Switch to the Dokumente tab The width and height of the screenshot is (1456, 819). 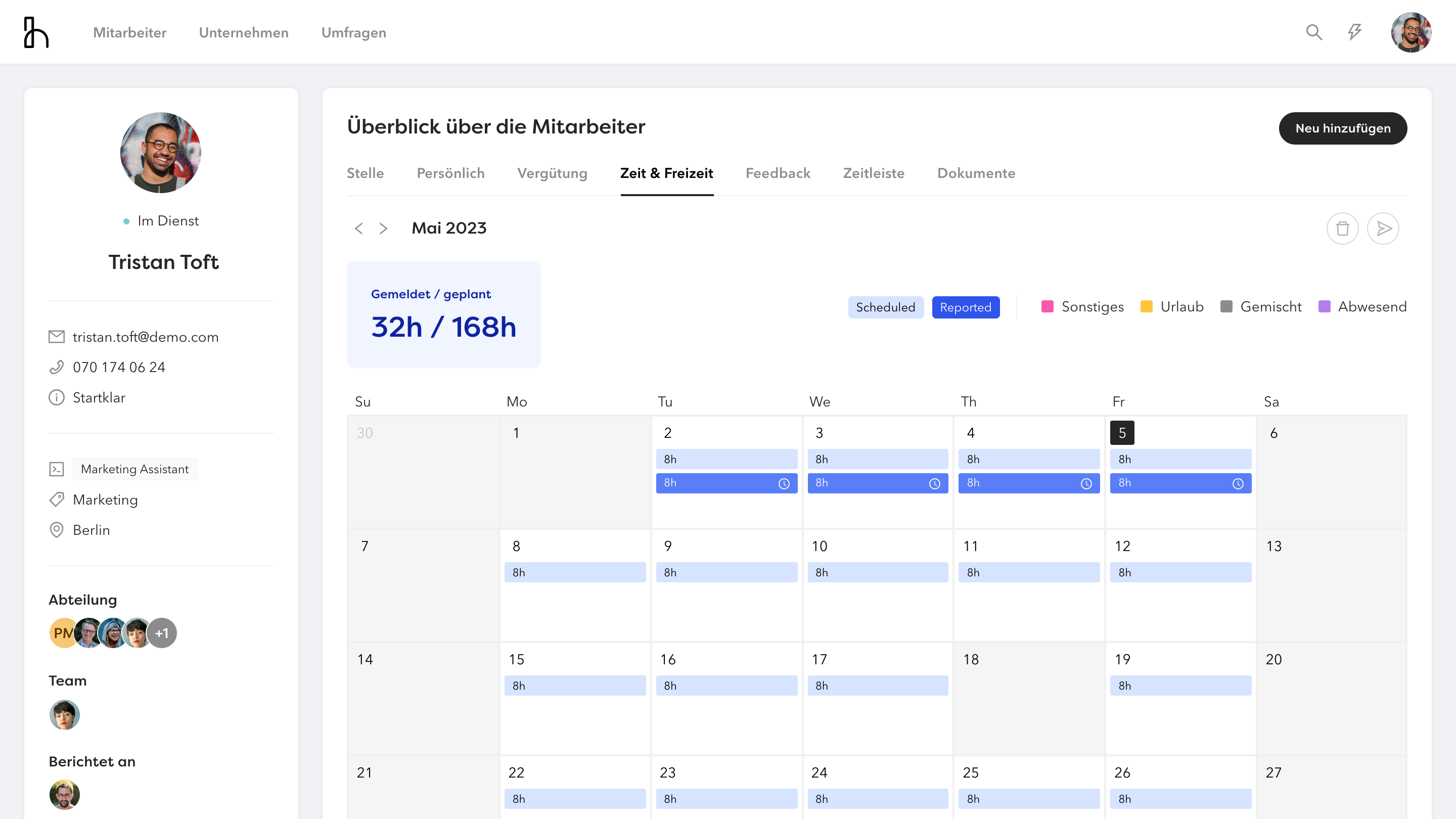[976, 173]
